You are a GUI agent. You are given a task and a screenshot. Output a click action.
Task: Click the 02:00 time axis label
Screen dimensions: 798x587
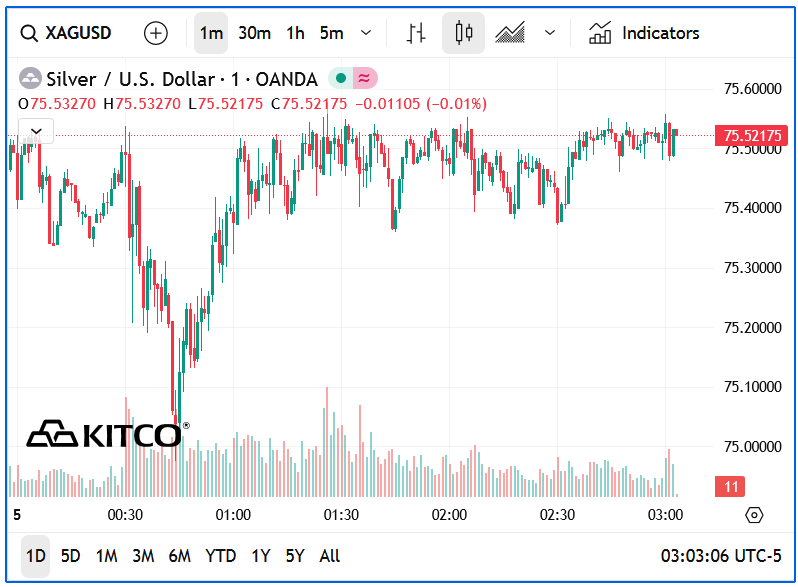[x=449, y=515]
